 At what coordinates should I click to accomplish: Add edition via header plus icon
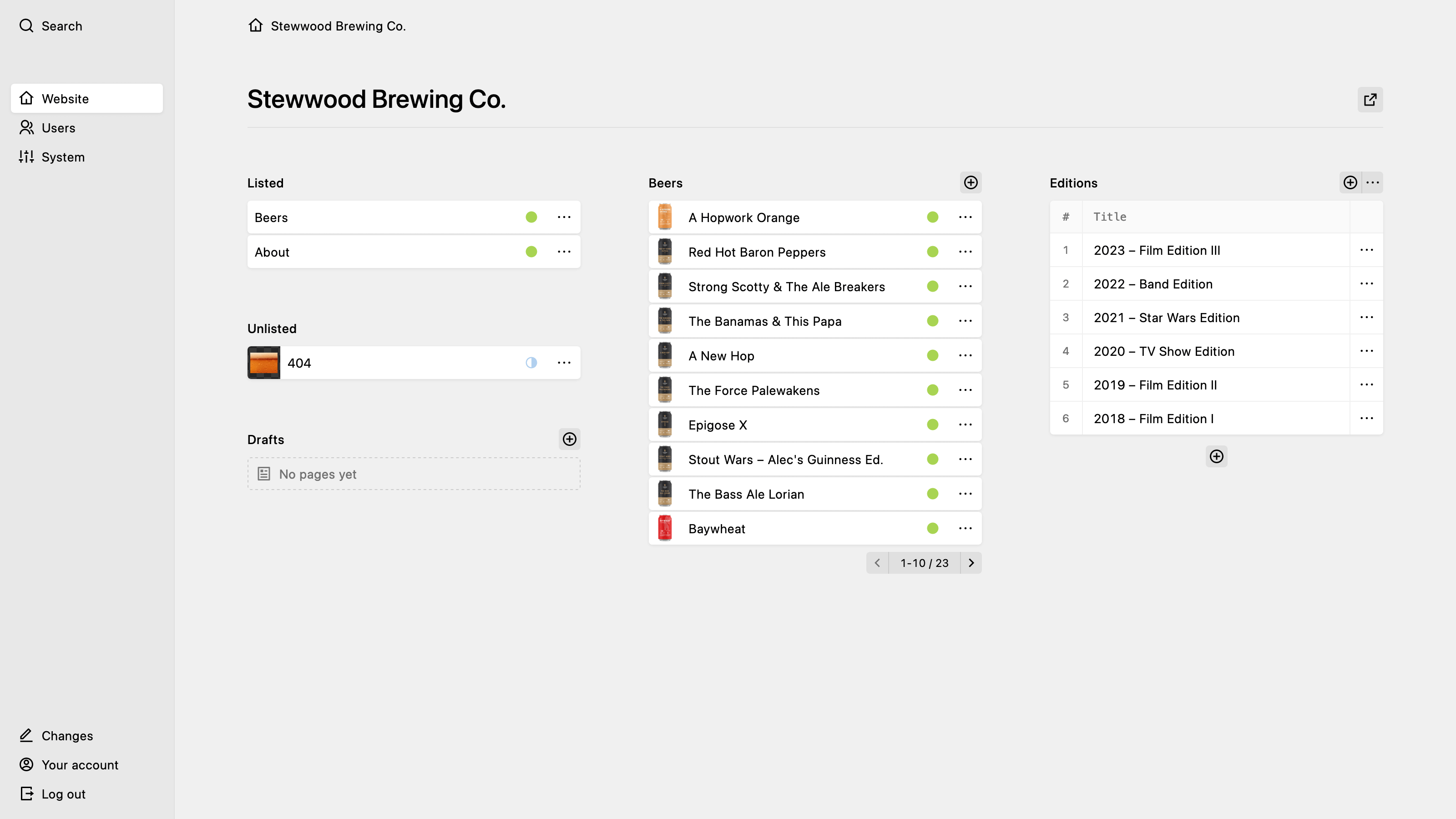(1350, 182)
